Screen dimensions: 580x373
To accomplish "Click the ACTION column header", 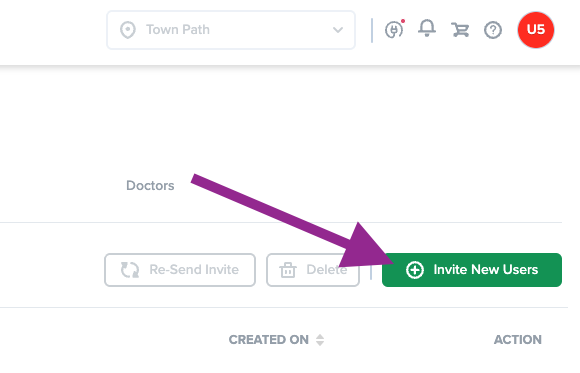I will click(517, 340).
